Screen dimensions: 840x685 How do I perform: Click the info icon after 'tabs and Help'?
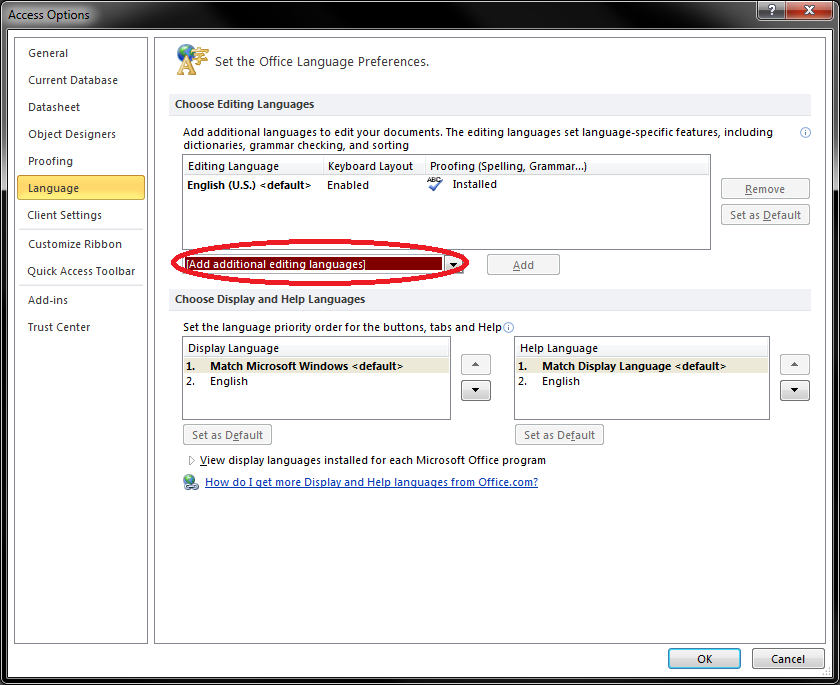pyautogui.click(x=508, y=327)
